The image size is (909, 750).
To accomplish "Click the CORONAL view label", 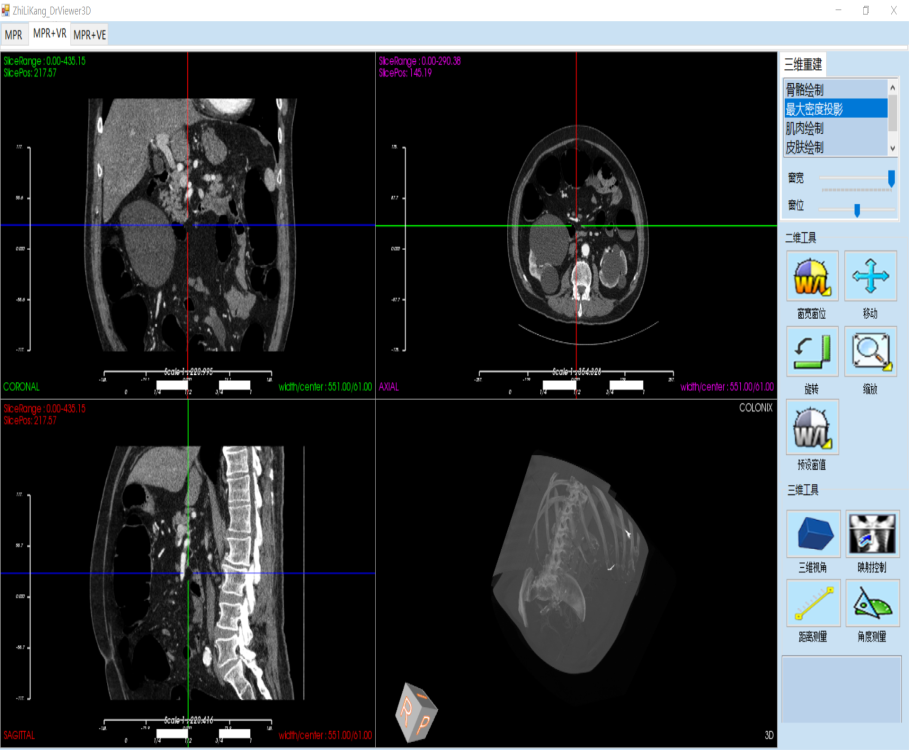I will [x=21, y=387].
